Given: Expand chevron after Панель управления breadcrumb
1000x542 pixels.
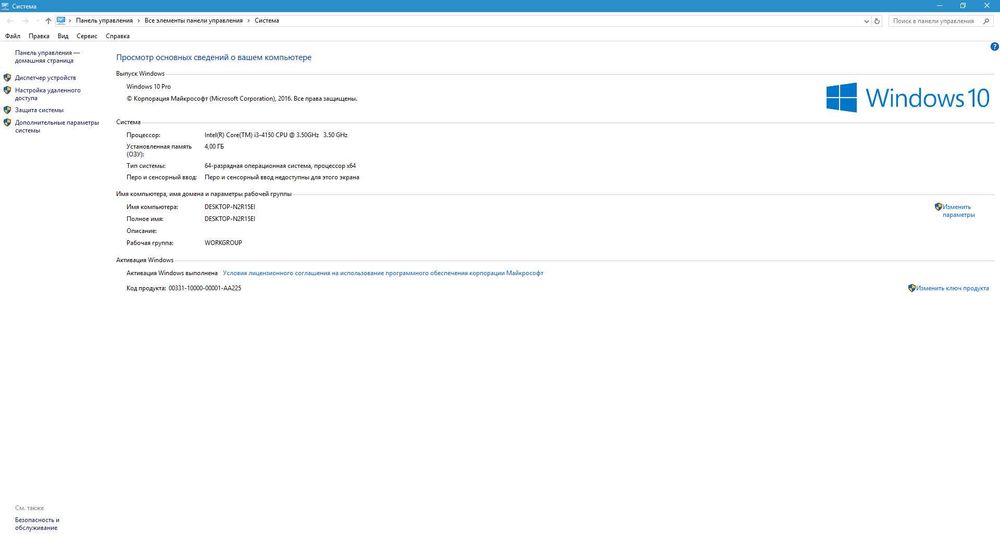Looking at the screenshot, I should click(138, 20).
